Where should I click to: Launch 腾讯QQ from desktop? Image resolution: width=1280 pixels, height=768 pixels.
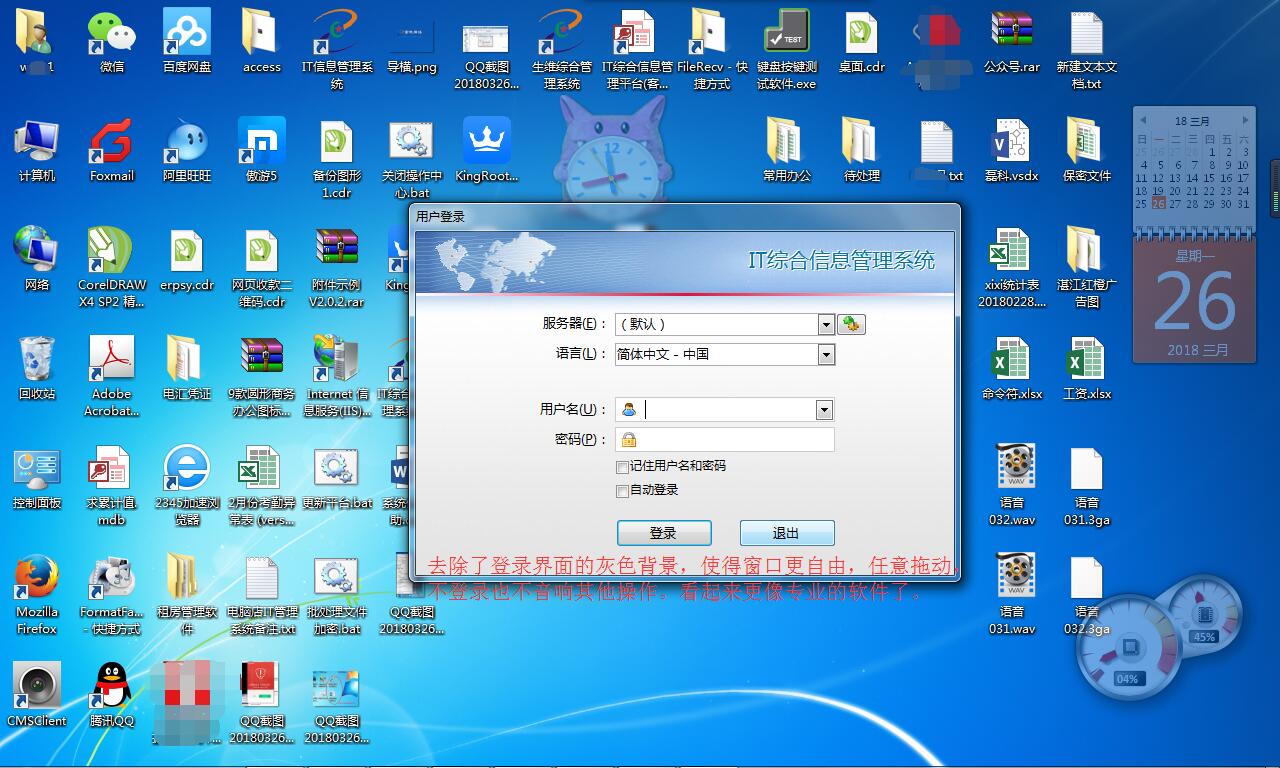pyautogui.click(x=112, y=696)
